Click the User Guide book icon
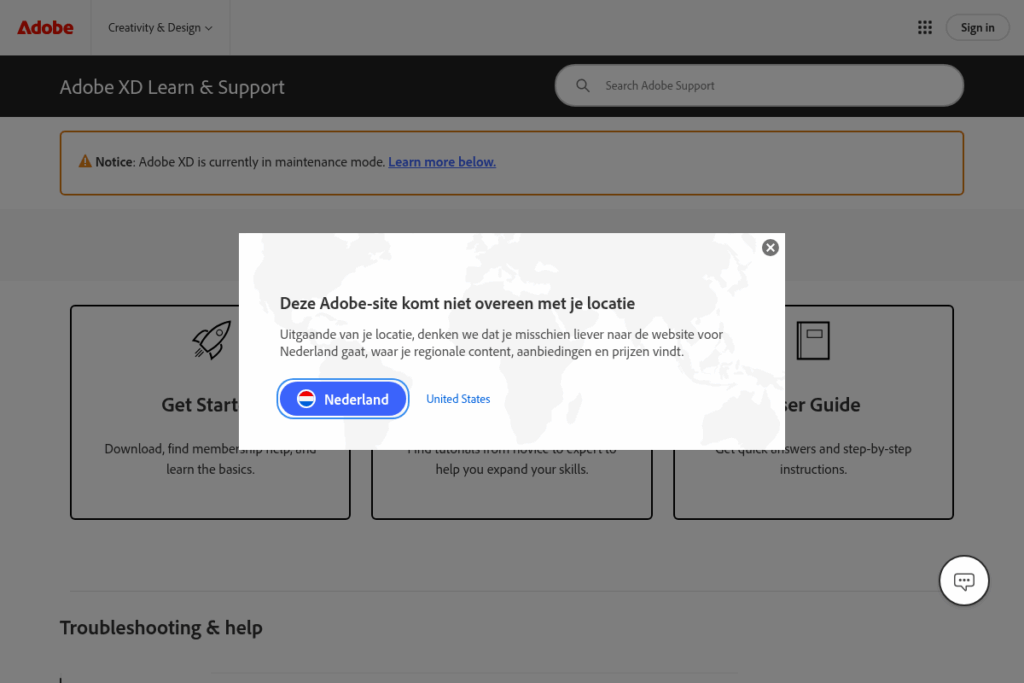 coord(813,340)
